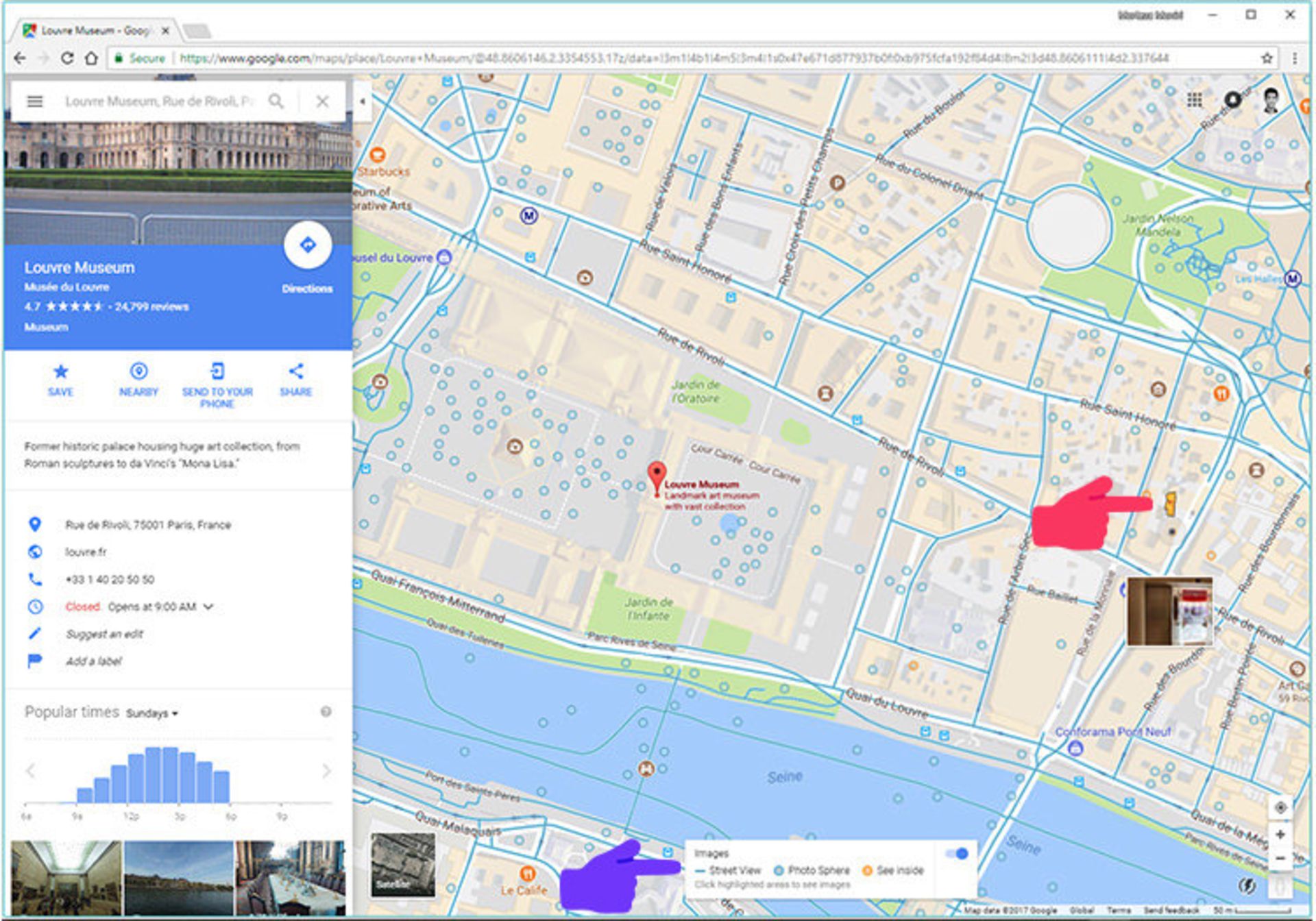This screenshot has width=1316, height=921.
Task: Click Send feedback link on map
Action: (x=1171, y=910)
